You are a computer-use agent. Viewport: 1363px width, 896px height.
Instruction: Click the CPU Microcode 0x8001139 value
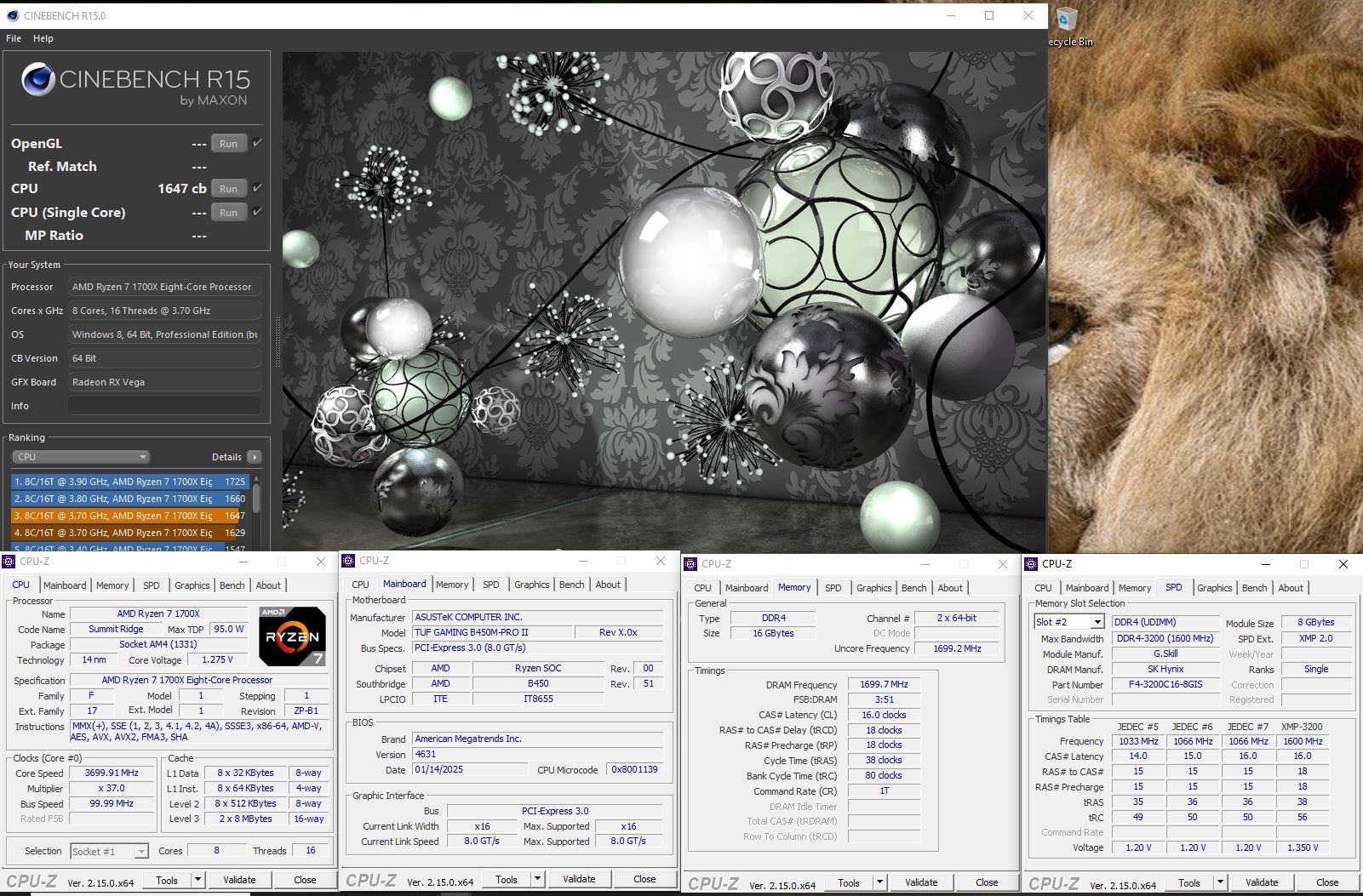pos(634,769)
